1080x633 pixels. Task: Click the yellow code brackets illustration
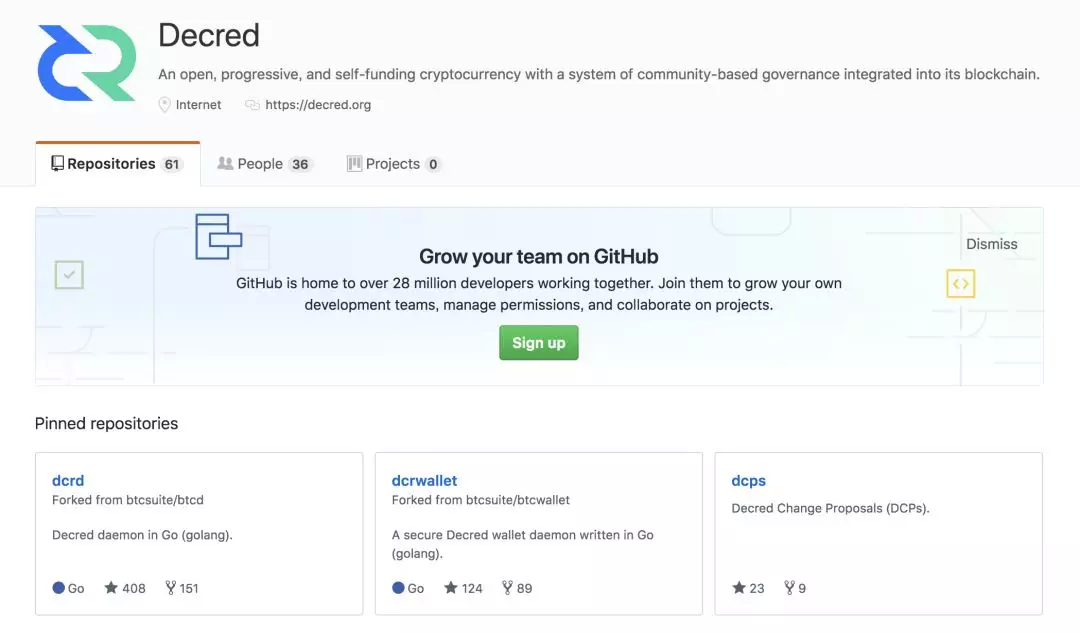960,284
